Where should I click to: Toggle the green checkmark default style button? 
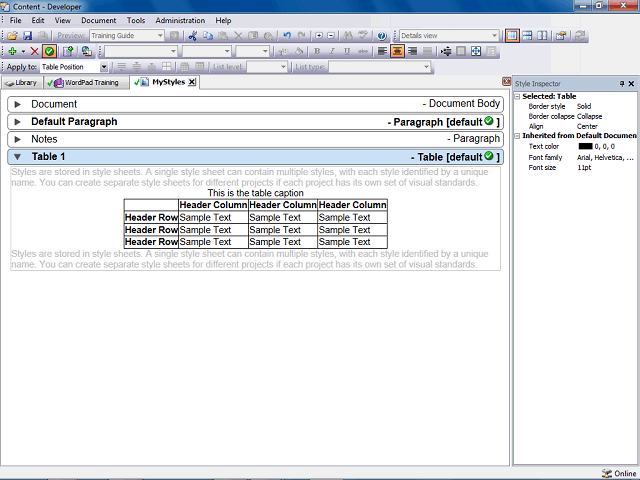tap(49, 51)
